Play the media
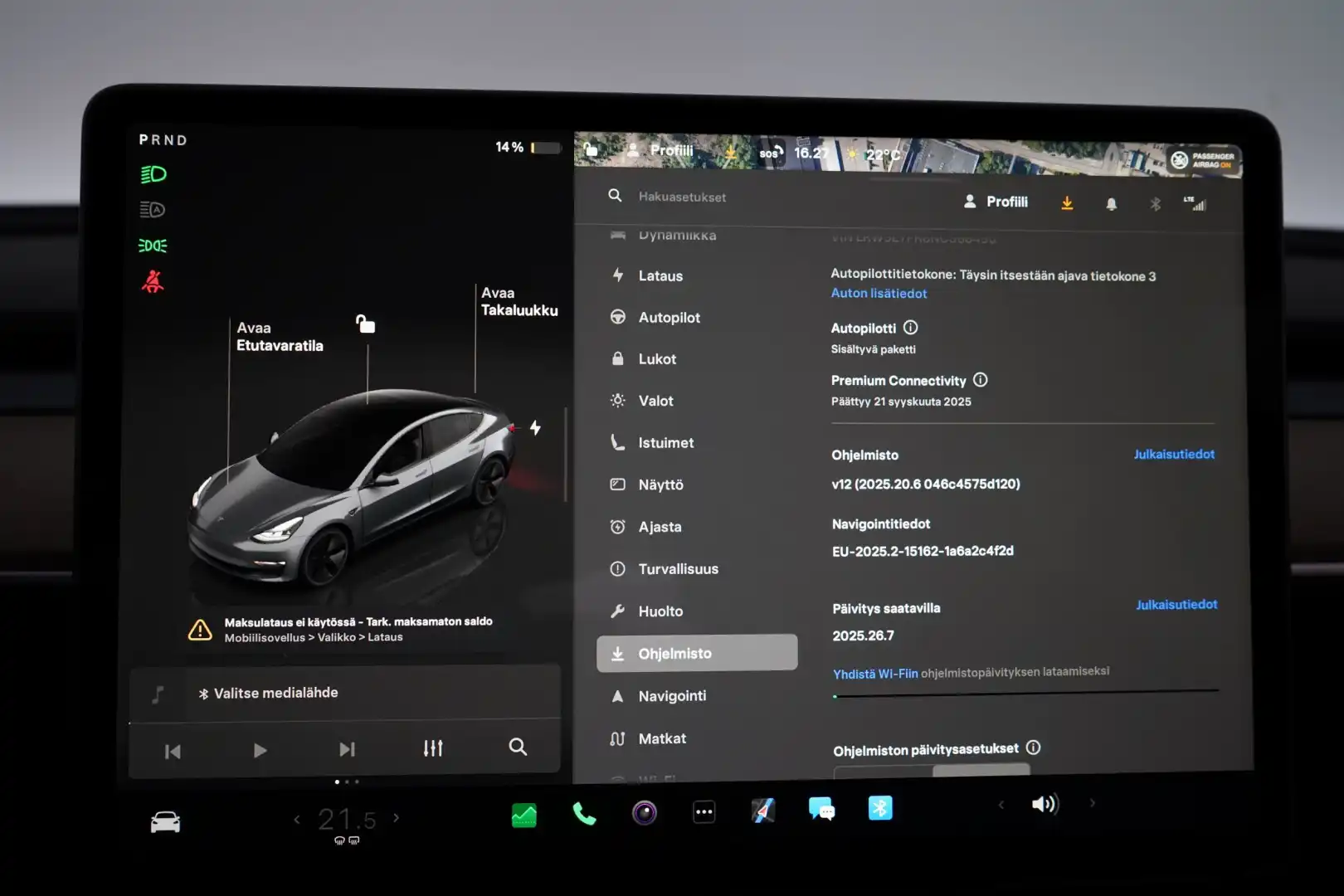 [260, 751]
